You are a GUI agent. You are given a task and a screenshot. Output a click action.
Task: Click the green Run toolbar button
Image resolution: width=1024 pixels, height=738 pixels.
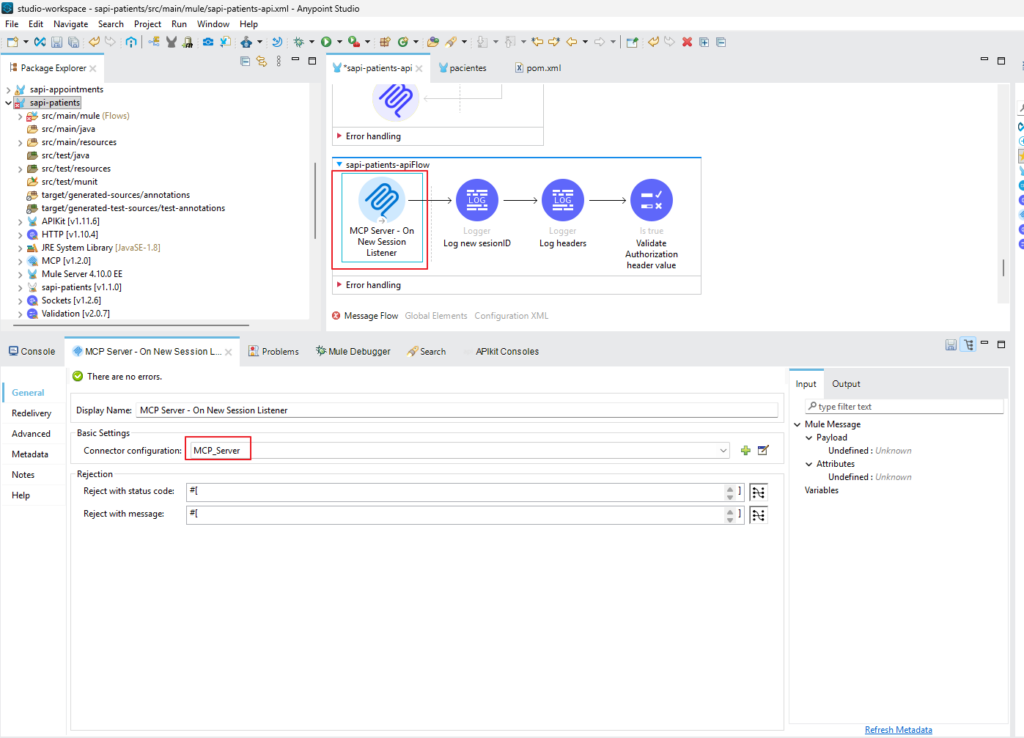326,42
